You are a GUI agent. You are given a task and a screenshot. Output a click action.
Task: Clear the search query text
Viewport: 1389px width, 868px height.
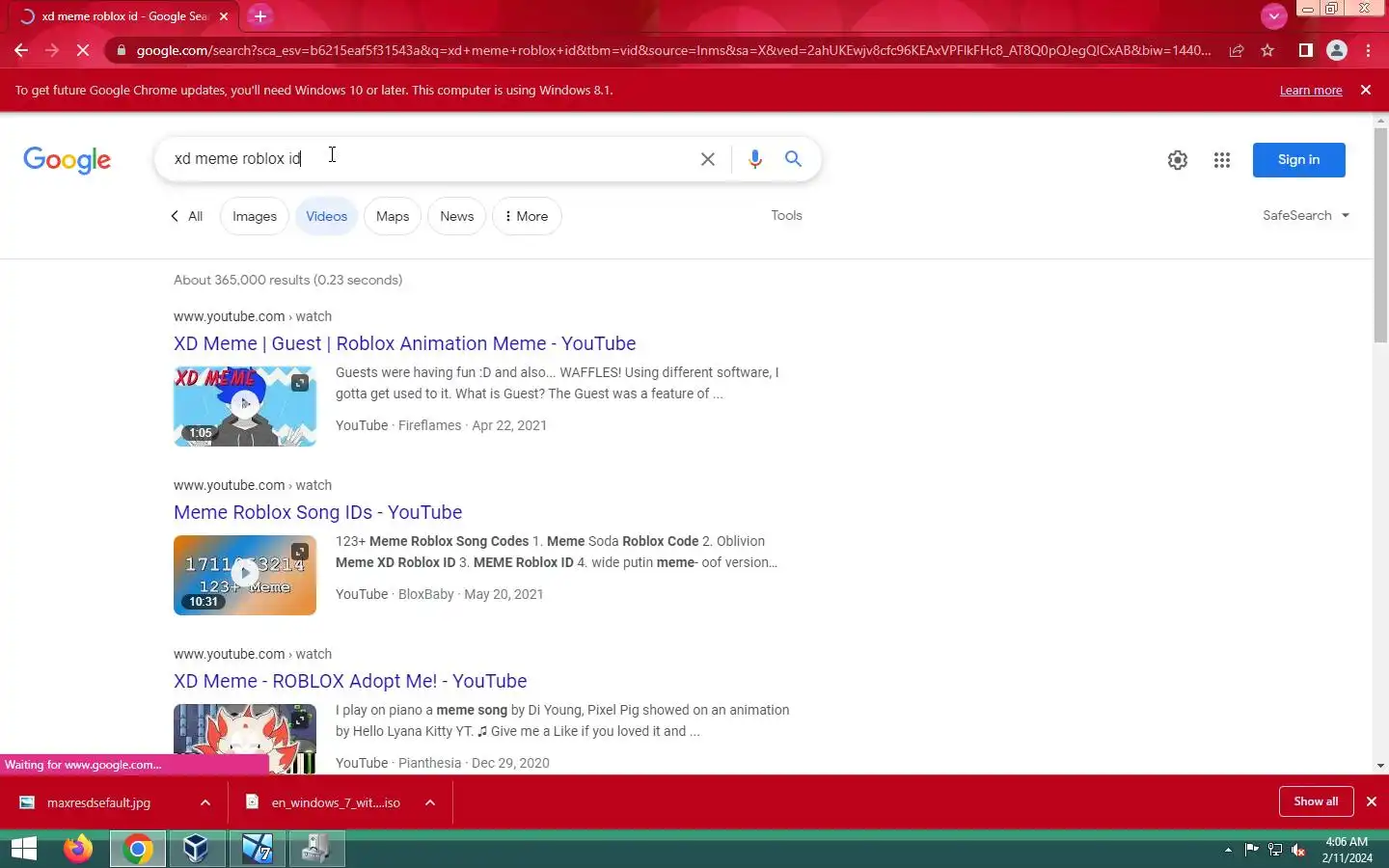pyautogui.click(x=707, y=159)
